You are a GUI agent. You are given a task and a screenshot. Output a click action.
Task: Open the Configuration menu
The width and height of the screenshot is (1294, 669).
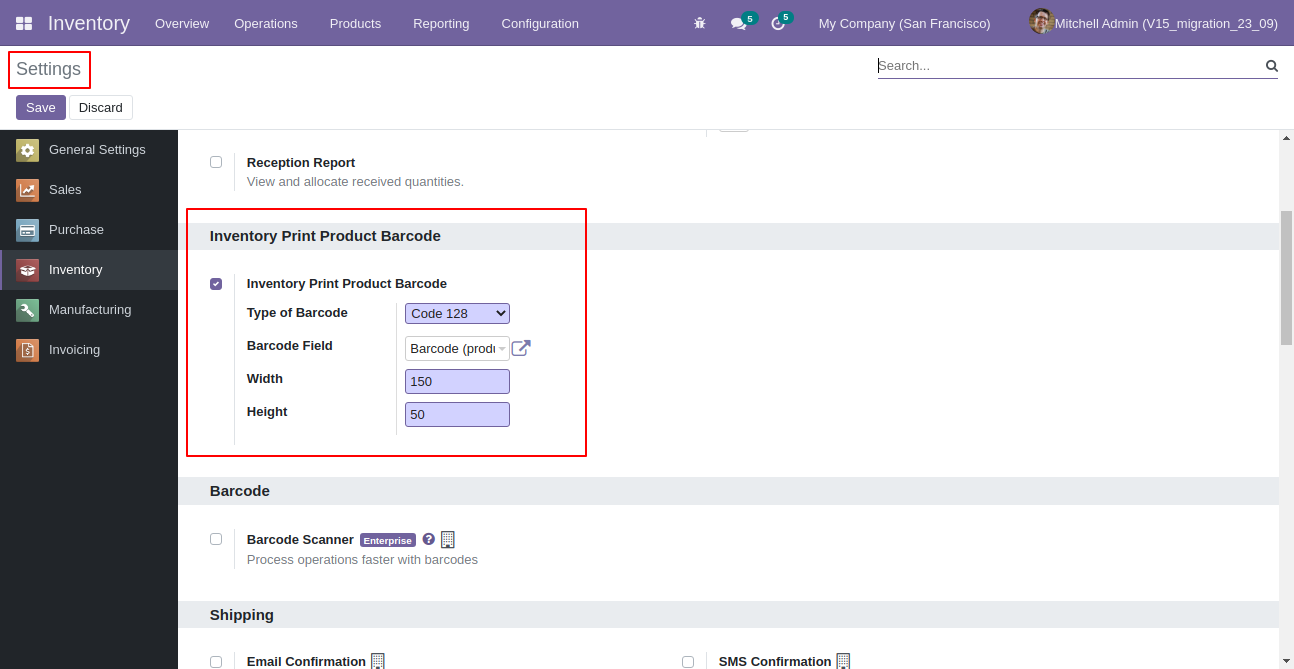540,23
